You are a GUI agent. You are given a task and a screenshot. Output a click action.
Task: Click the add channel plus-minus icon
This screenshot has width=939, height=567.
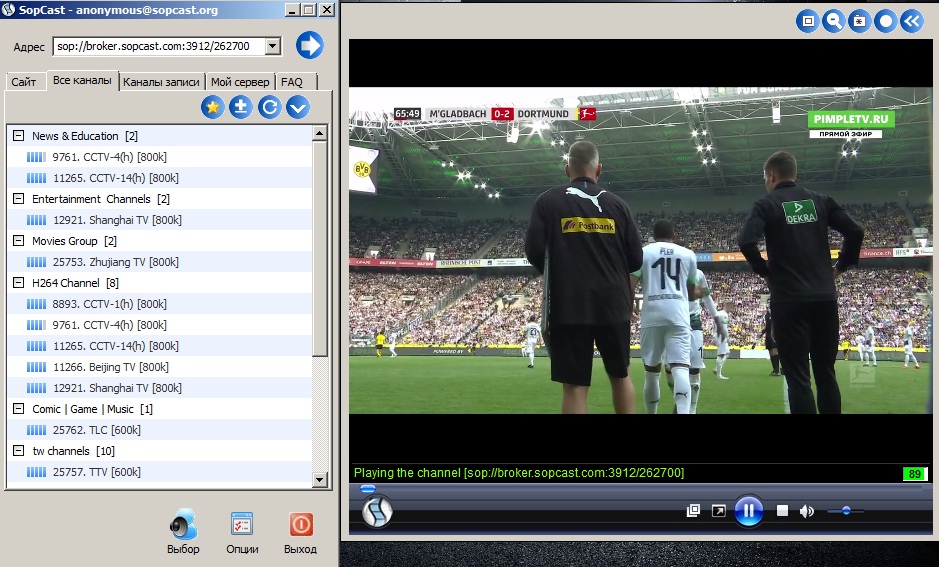[x=241, y=107]
